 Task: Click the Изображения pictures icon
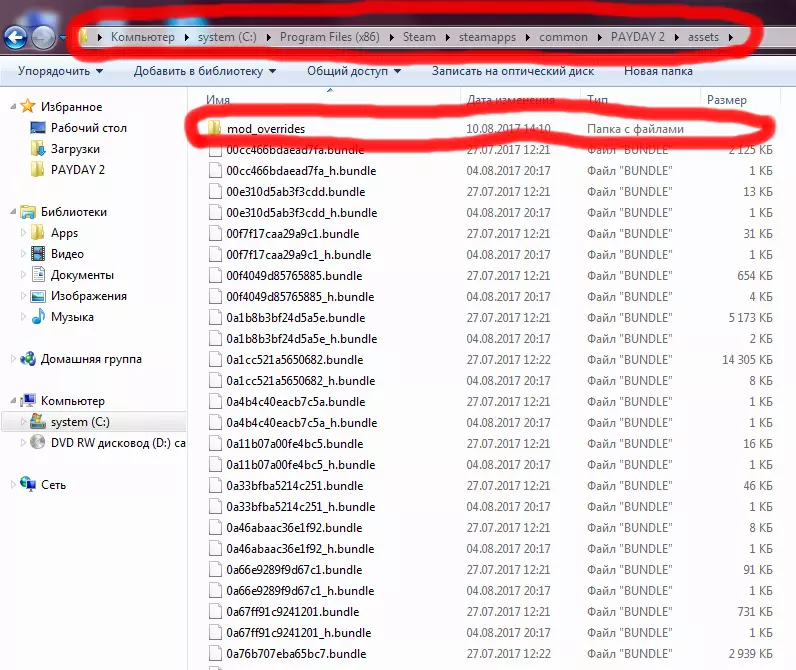coord(38,296)
